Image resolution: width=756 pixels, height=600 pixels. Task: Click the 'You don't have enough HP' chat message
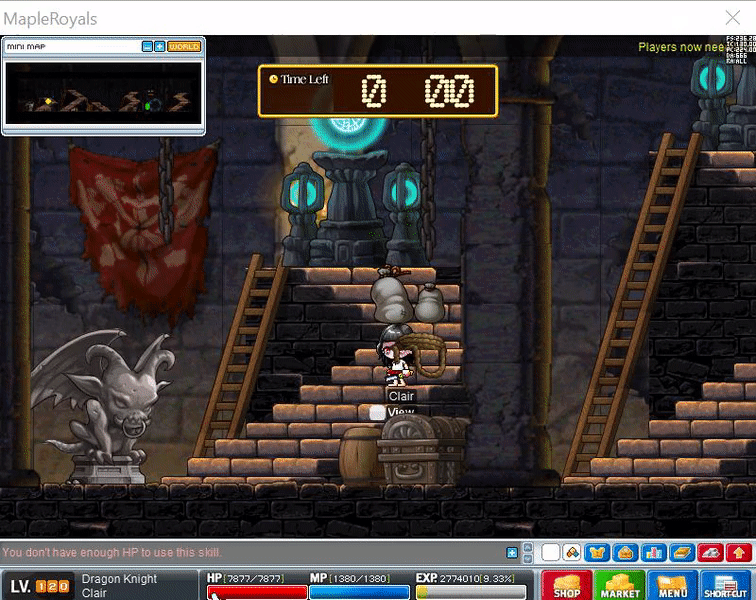pos(112,552)
